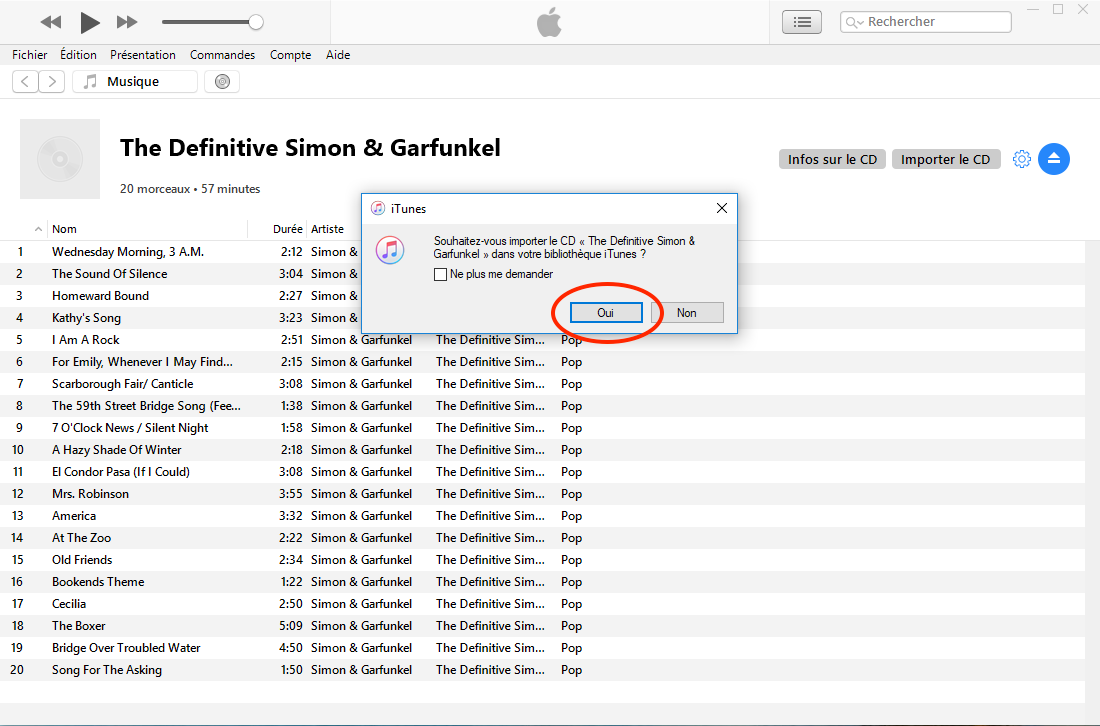Open the Présentation menu
This screenshot has width=1100, height=726.
[x=142, y=55]
